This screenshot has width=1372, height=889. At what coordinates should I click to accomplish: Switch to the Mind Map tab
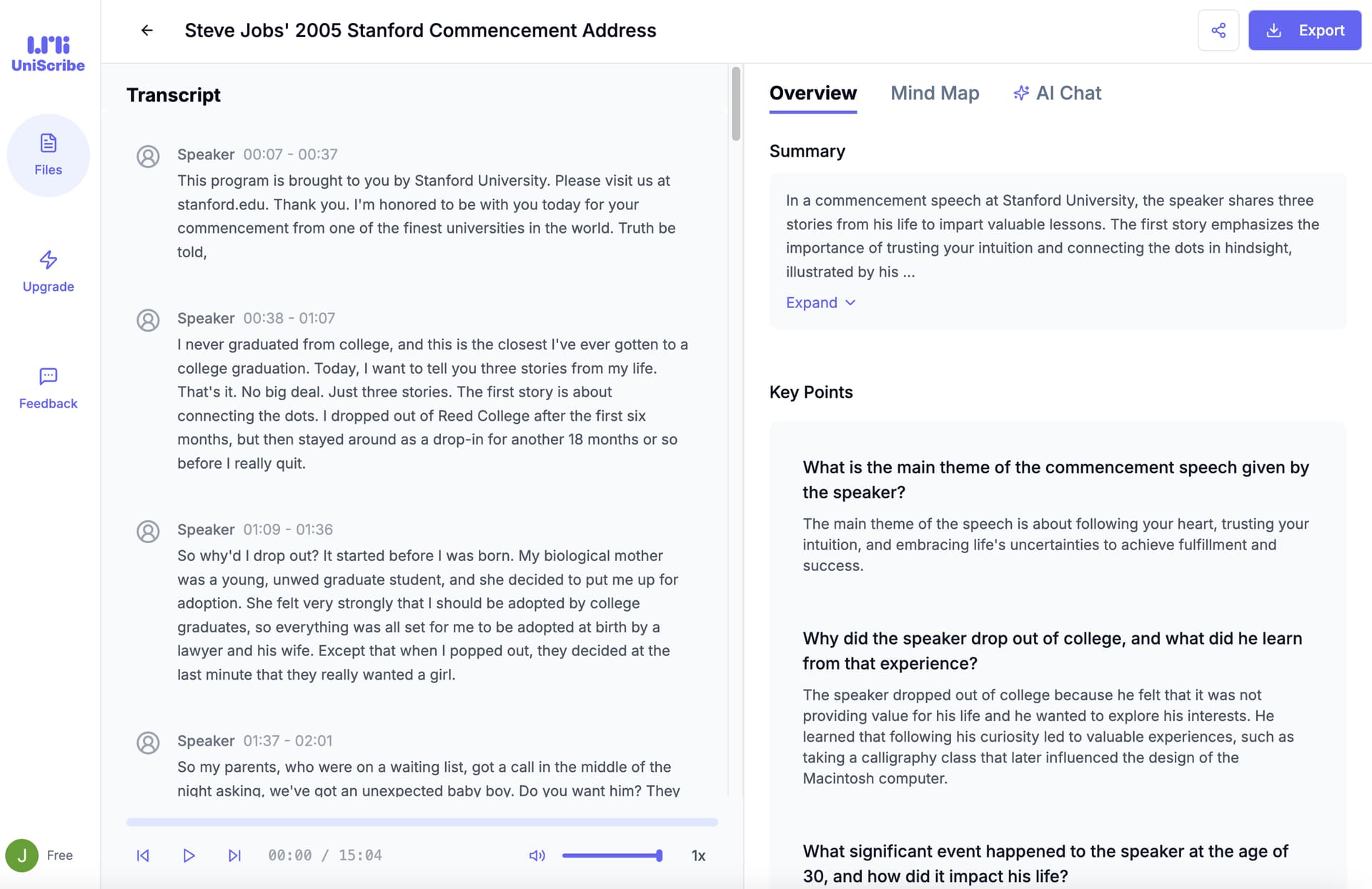[935, 92]
